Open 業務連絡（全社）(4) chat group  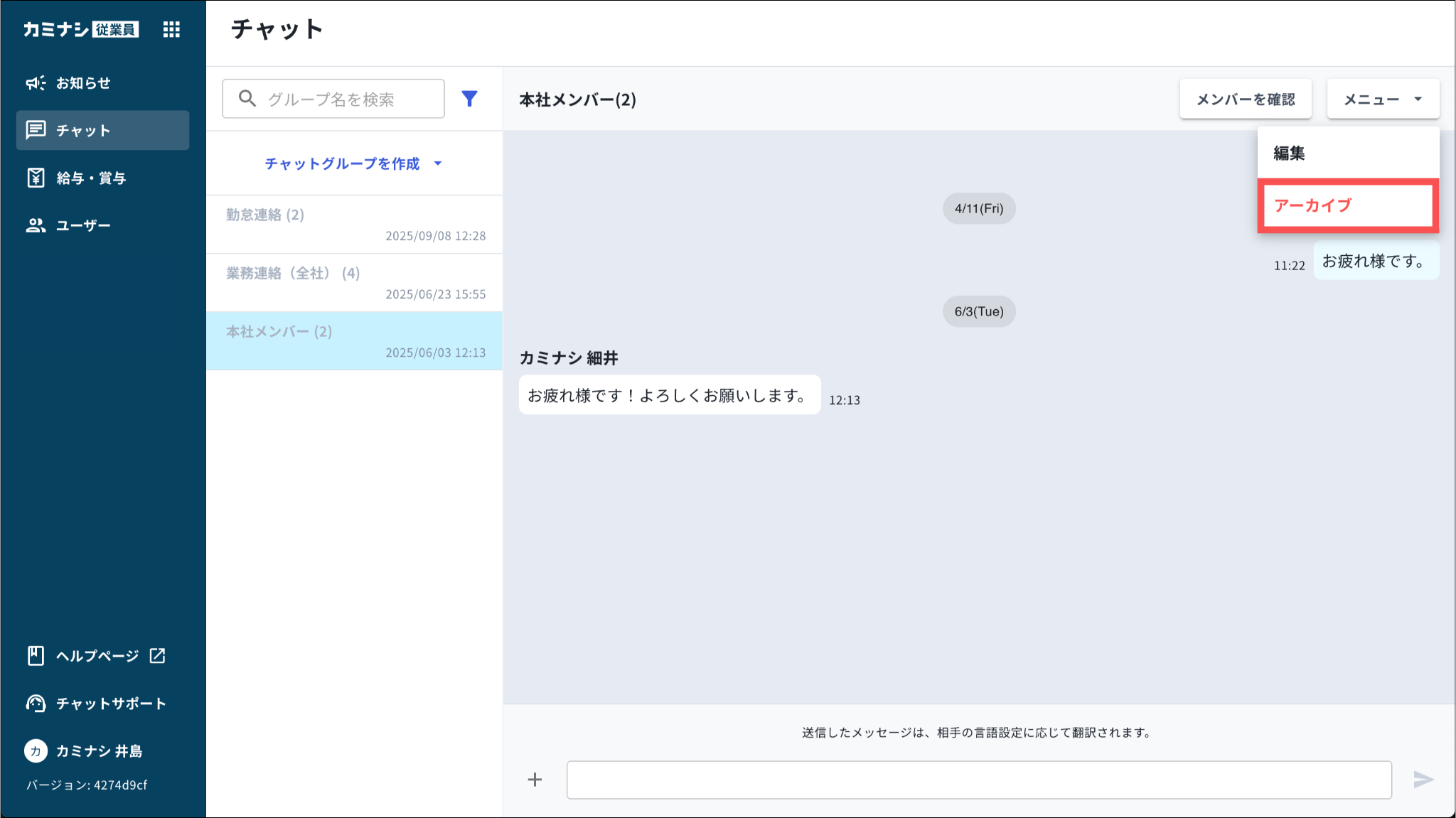point(354,283)
